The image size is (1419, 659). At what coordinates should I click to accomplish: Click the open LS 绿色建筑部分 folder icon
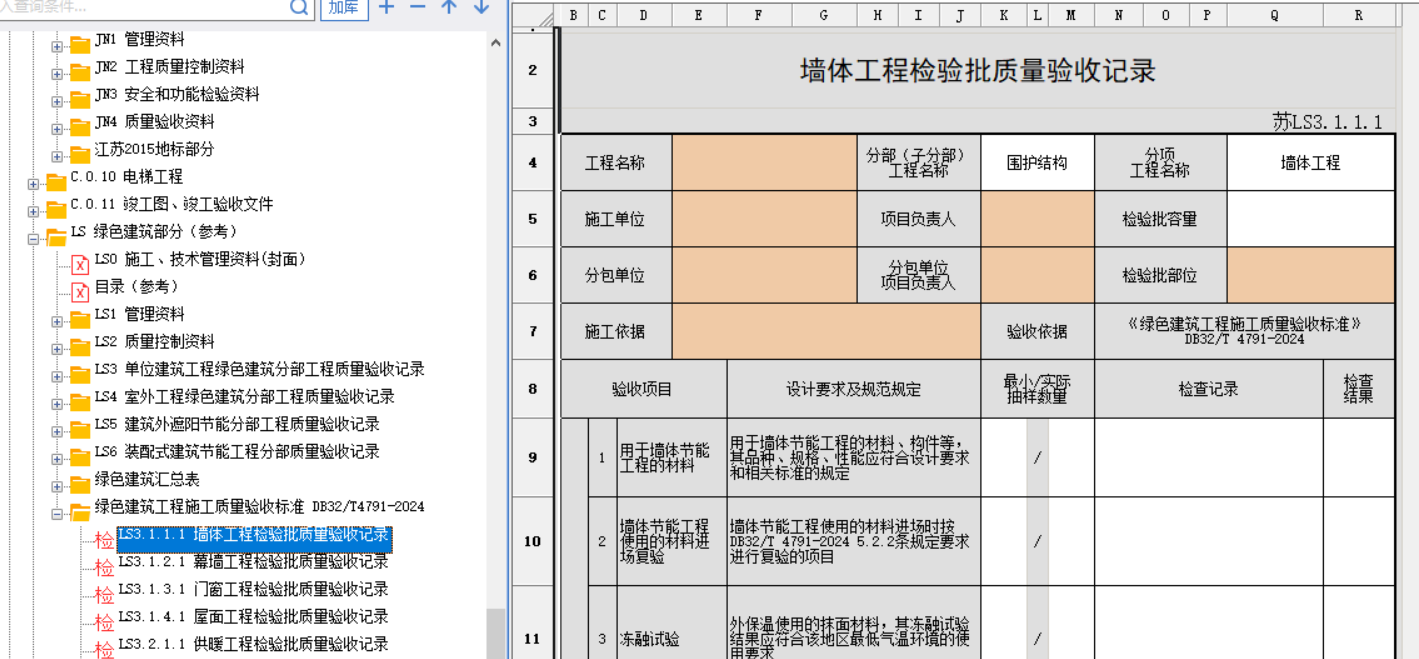pos(56,238)
